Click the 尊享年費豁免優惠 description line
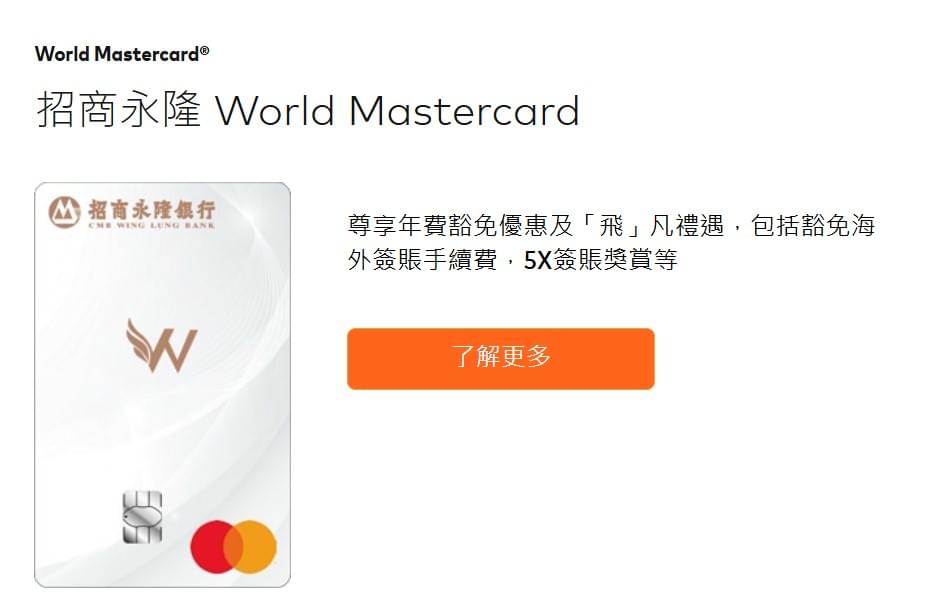Screen dimensions: 945x616 [611, 225]
